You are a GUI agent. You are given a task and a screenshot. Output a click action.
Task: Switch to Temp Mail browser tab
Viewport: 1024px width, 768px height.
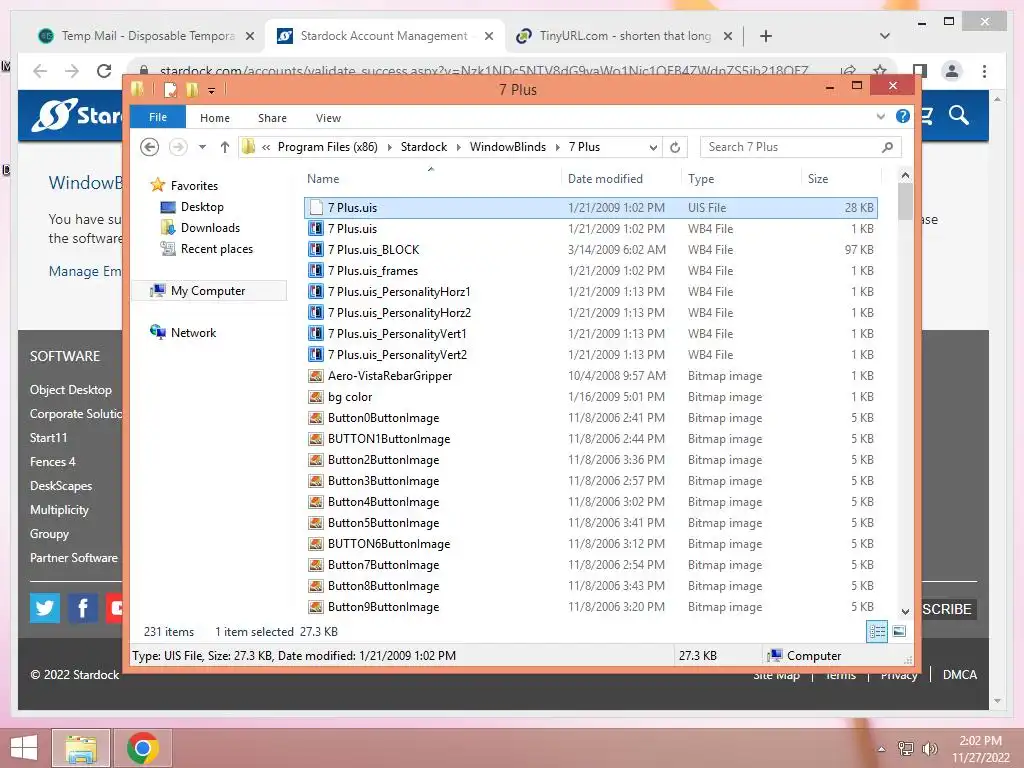pos(148,36)
